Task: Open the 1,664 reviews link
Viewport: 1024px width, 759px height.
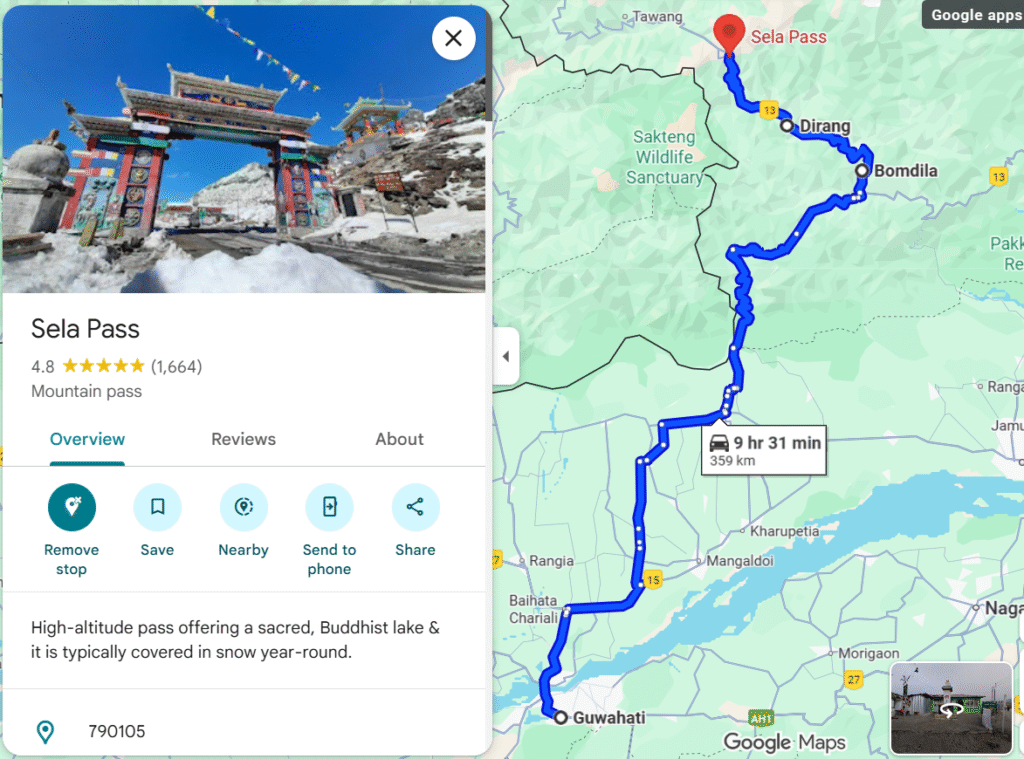Action: (176, 366)
